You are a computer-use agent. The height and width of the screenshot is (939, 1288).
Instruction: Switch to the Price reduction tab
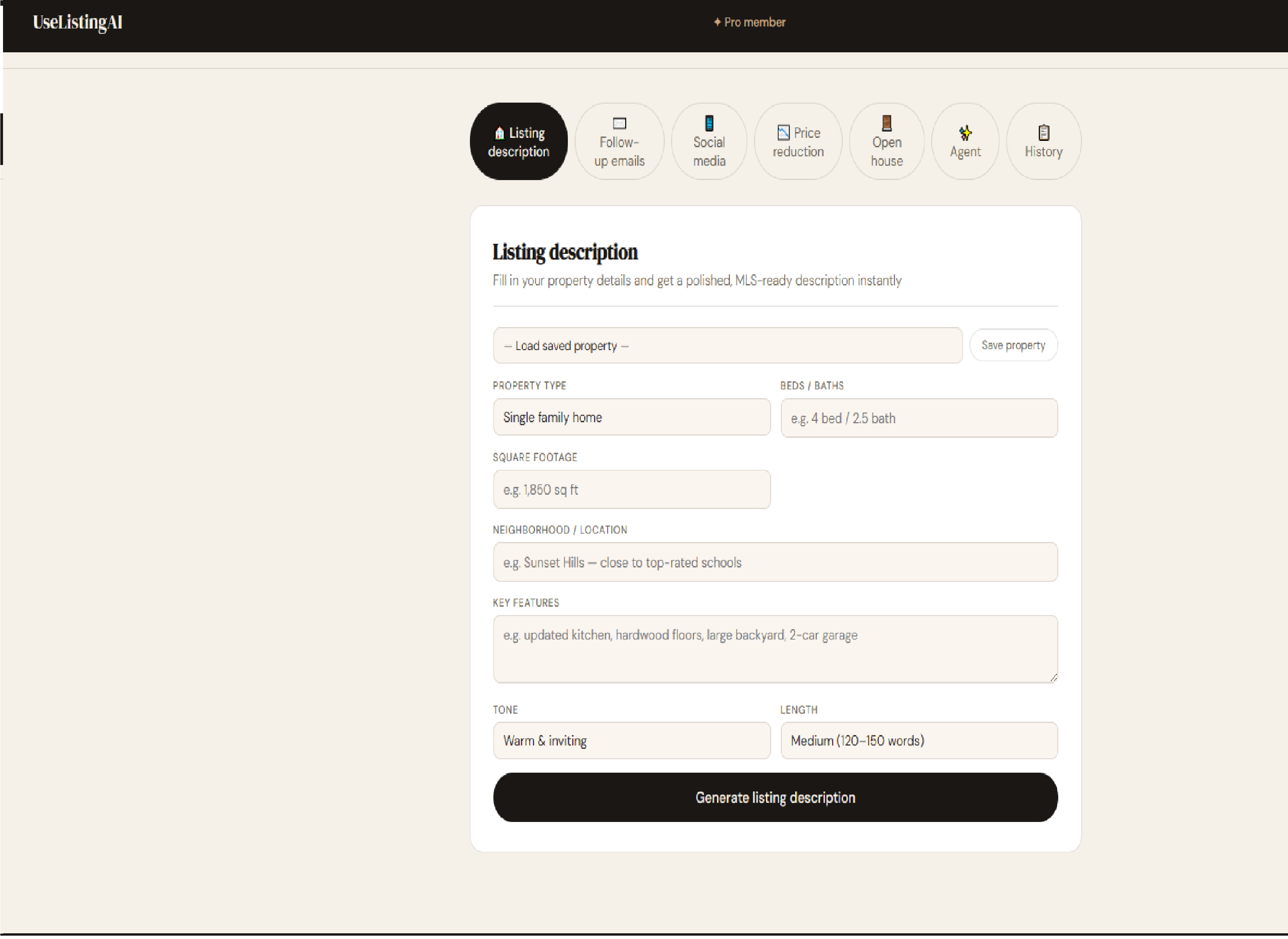coord(798,141)
